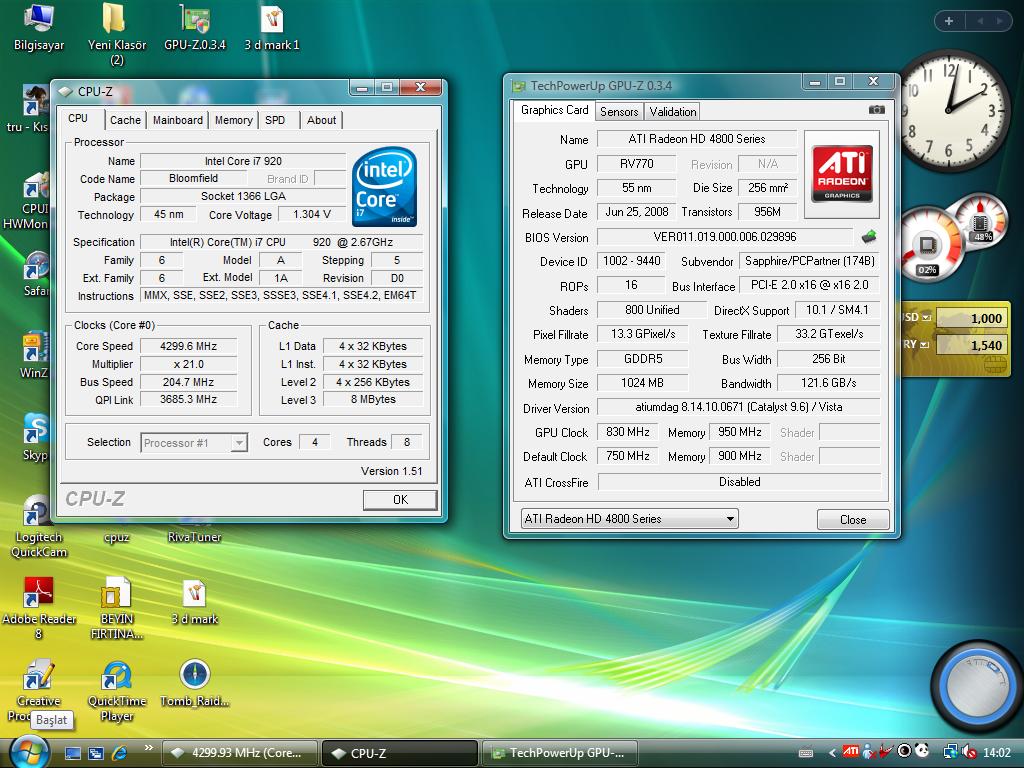Click the taskbar clock showing 14:02

(997, 752)
